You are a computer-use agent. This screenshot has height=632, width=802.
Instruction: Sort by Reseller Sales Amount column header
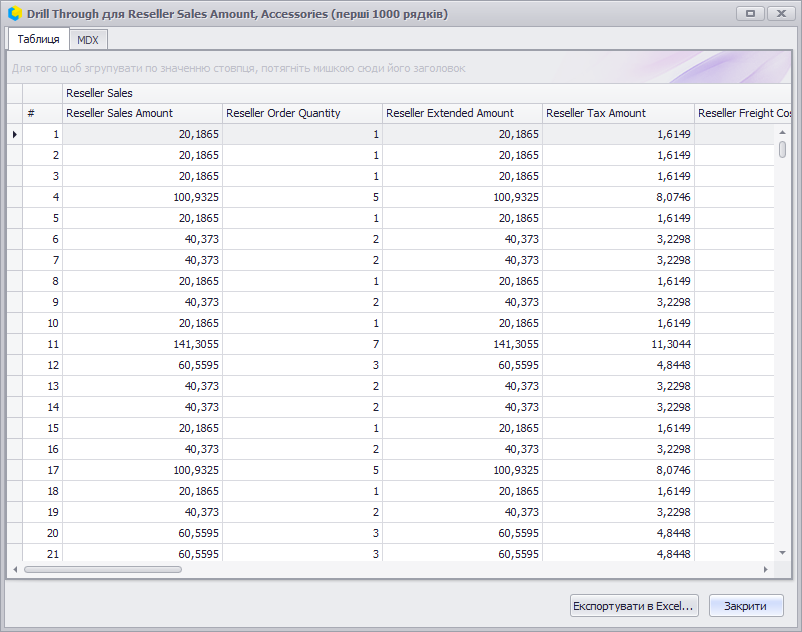pos(143,113)
